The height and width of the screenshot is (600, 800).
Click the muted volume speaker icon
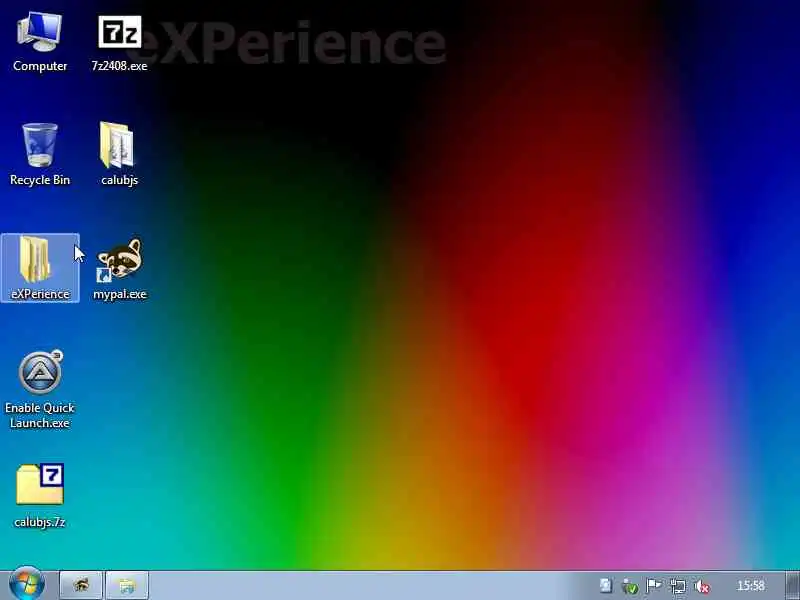703,587
